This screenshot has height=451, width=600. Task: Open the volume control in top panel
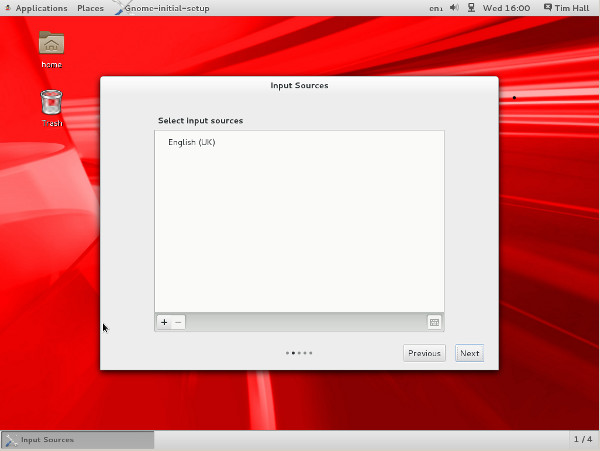tap(454, 8)
